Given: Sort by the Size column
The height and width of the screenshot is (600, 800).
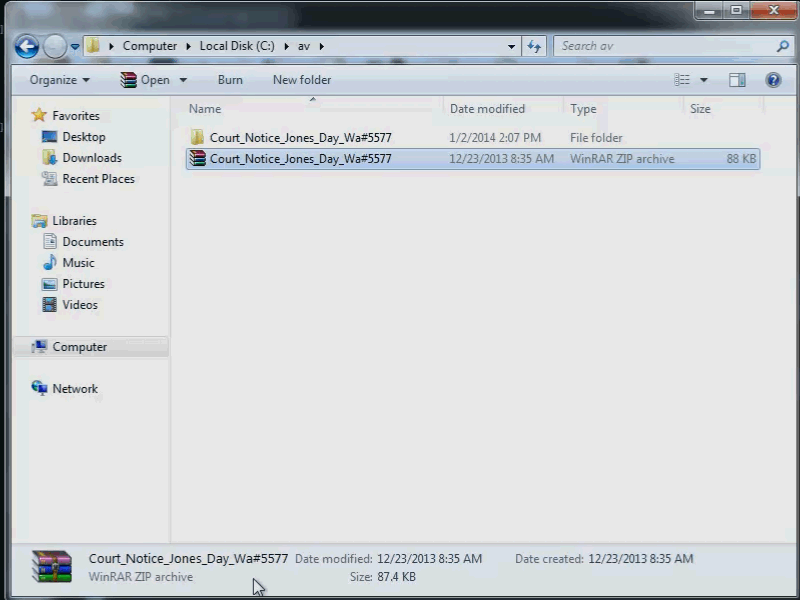Looking at the screenshot, I should point(700,109).
